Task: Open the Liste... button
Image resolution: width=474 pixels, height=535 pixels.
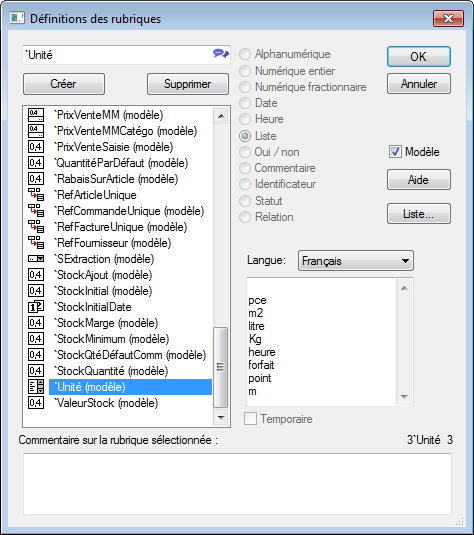Action: point(419,214)
